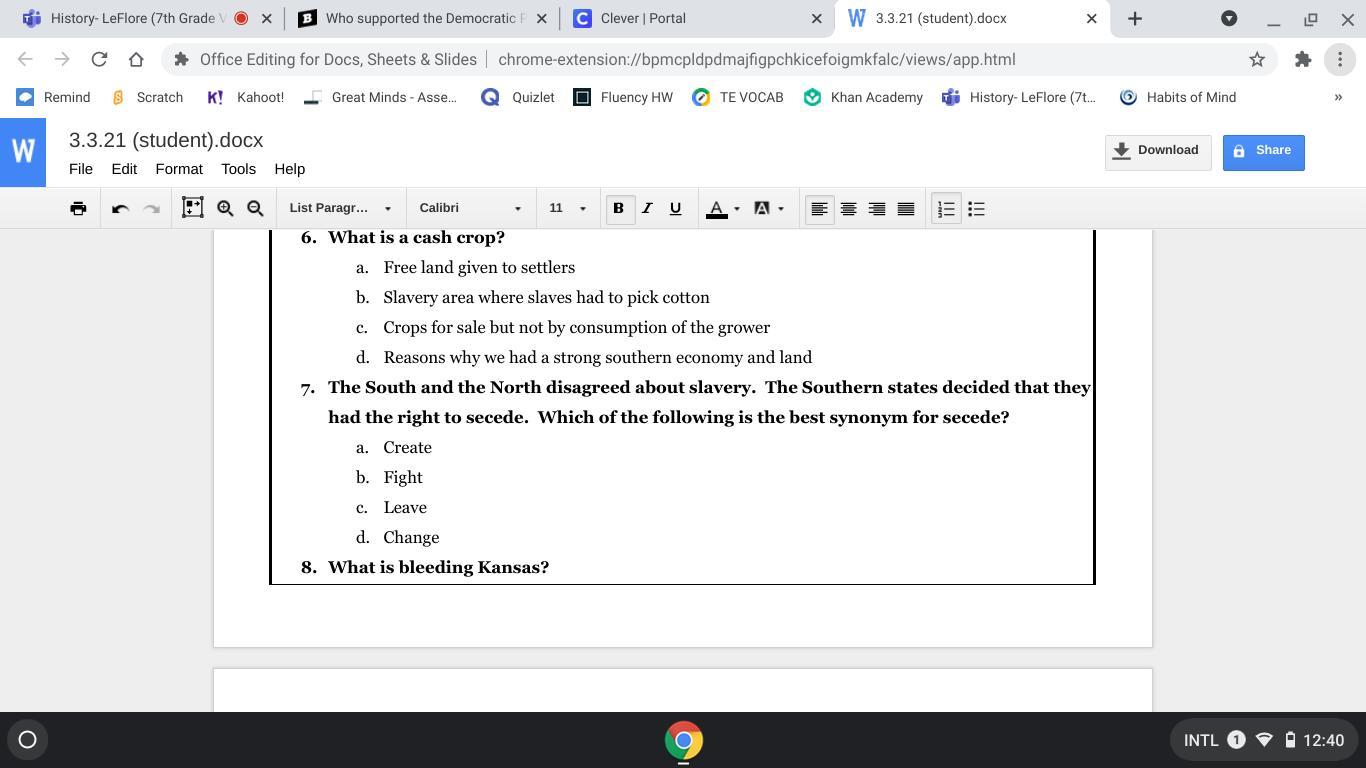This screenshot has width=1366, height=768.
Task: Apply the text highlight color
Action: point(762,208)
